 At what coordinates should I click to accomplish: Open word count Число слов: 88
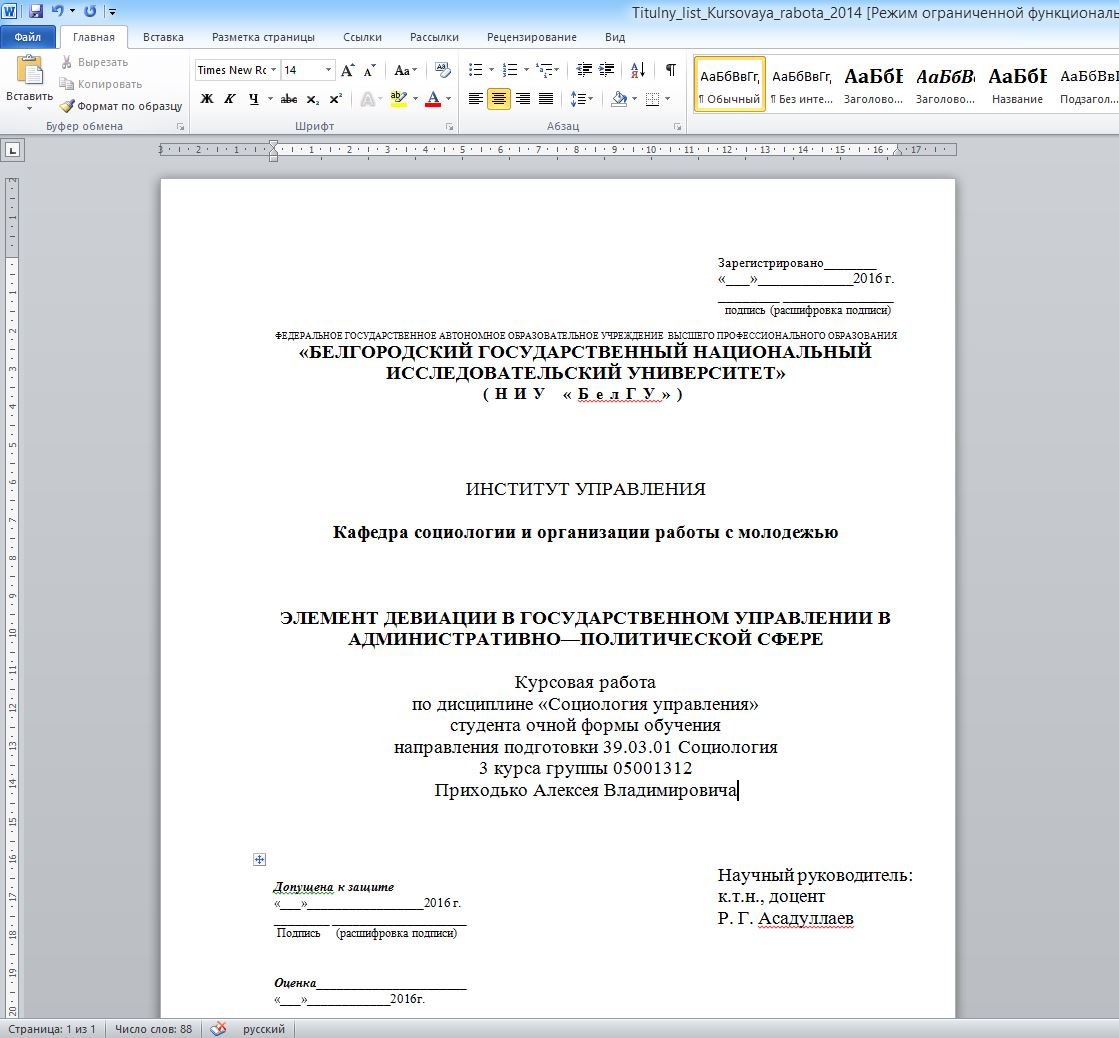coord(153,1029)
